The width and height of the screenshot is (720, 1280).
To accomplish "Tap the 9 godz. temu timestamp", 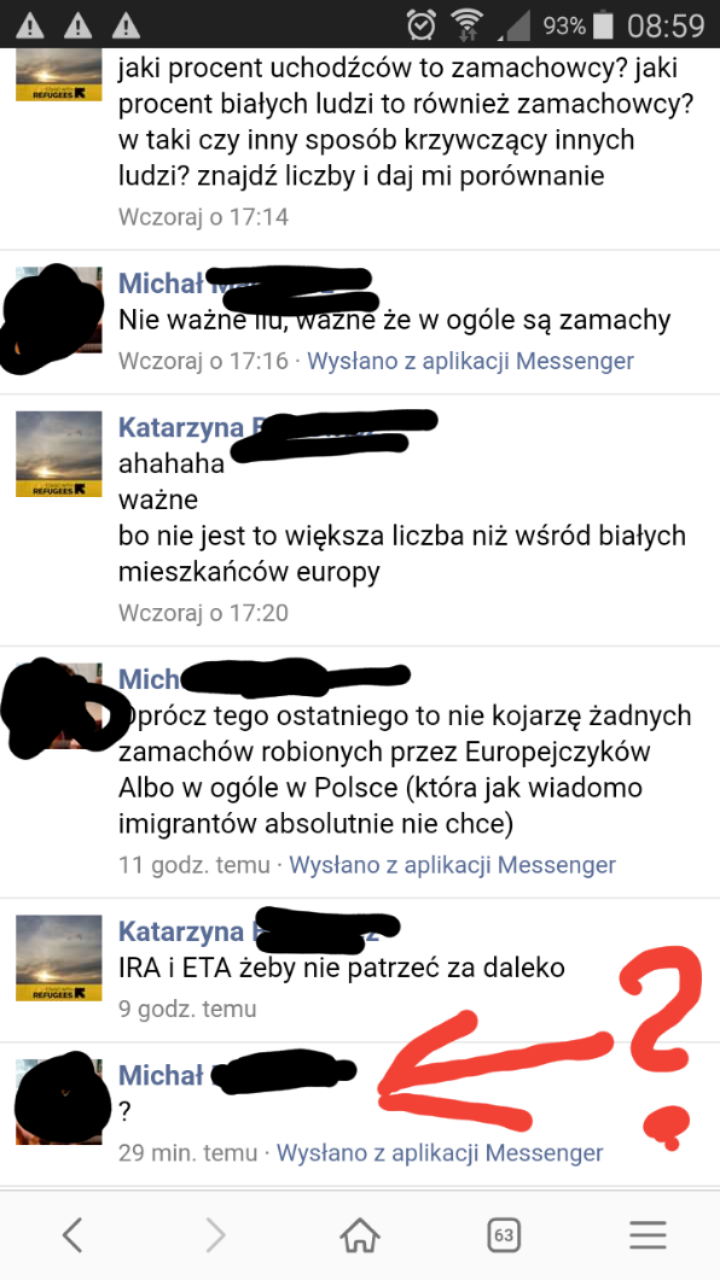I will tap(187, 1009).
